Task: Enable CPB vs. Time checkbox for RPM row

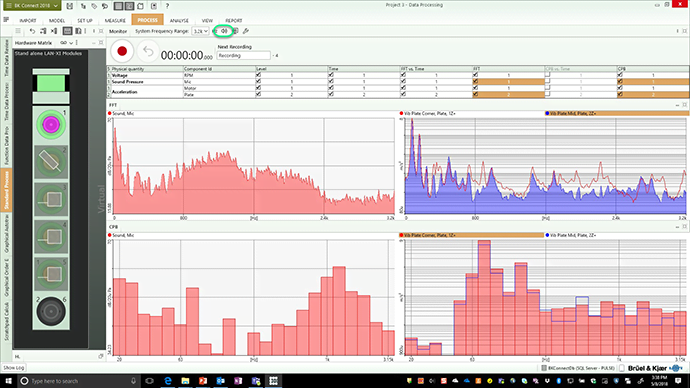Action: click(547, 75)
